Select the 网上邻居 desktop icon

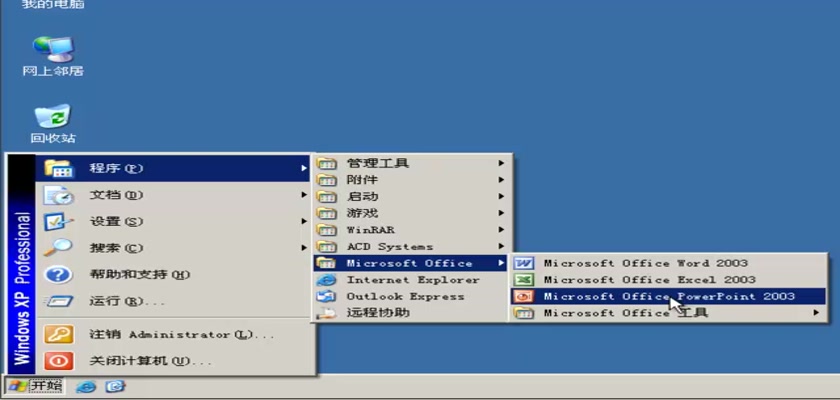pyautogui.click(x=53, y=57)
